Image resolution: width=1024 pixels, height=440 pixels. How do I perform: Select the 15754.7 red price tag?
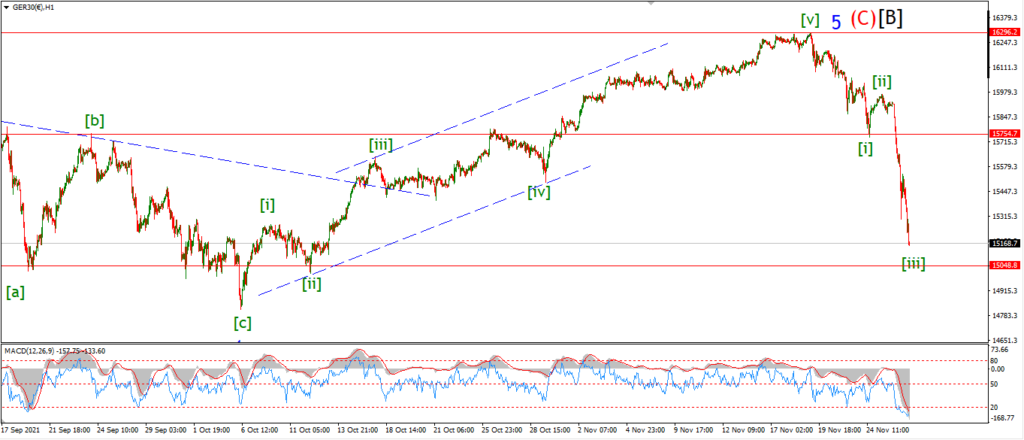tap(1002, 134)
